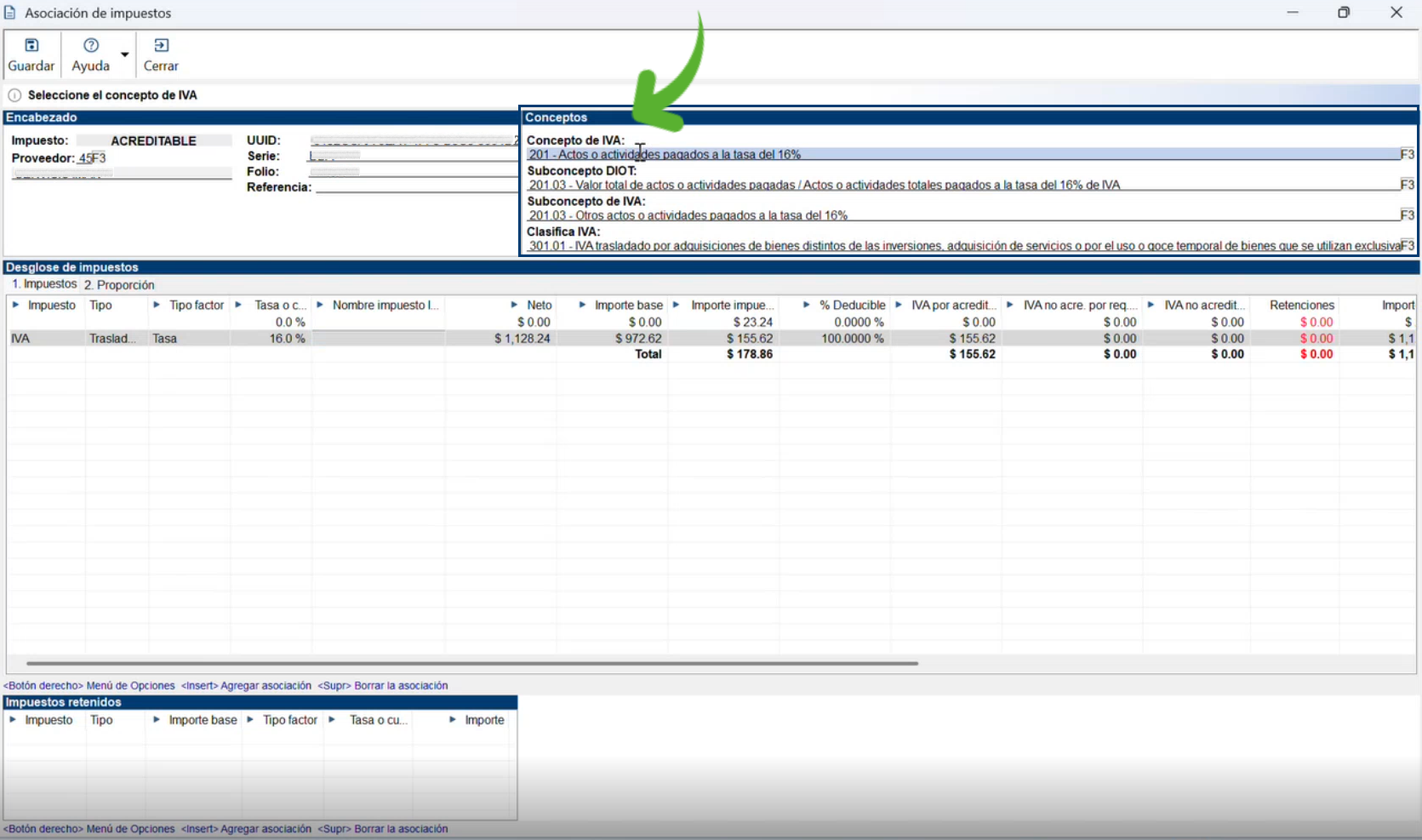Click F3 lookup beside Subconcepto DIOT
The width and height of the screenshot is (1422, 840).
coord(1407,186)
